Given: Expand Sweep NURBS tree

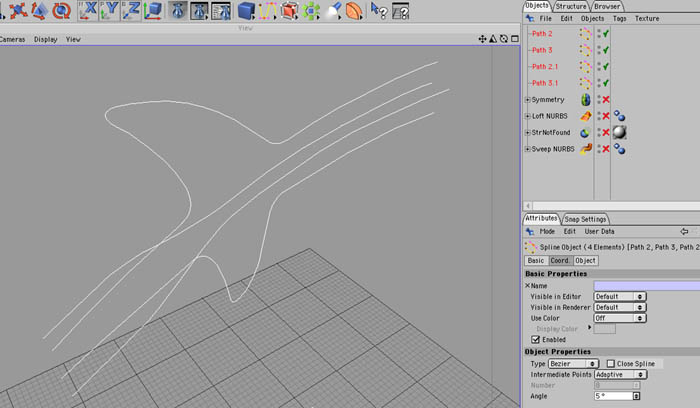Looking at the screenshot, I should click(527, 149).
